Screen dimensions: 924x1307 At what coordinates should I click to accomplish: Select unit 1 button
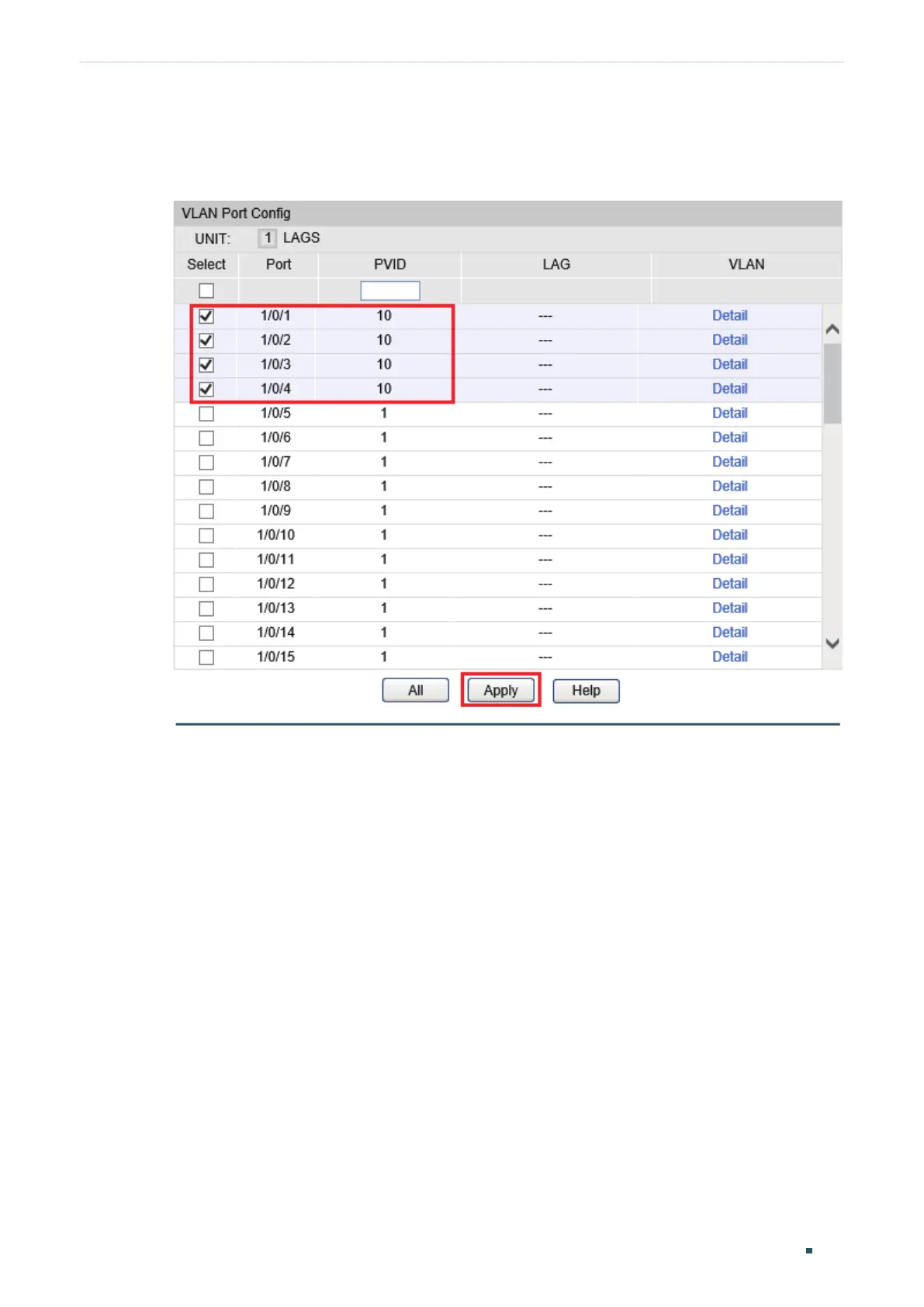pyautogui.click(x=268, y=237)
